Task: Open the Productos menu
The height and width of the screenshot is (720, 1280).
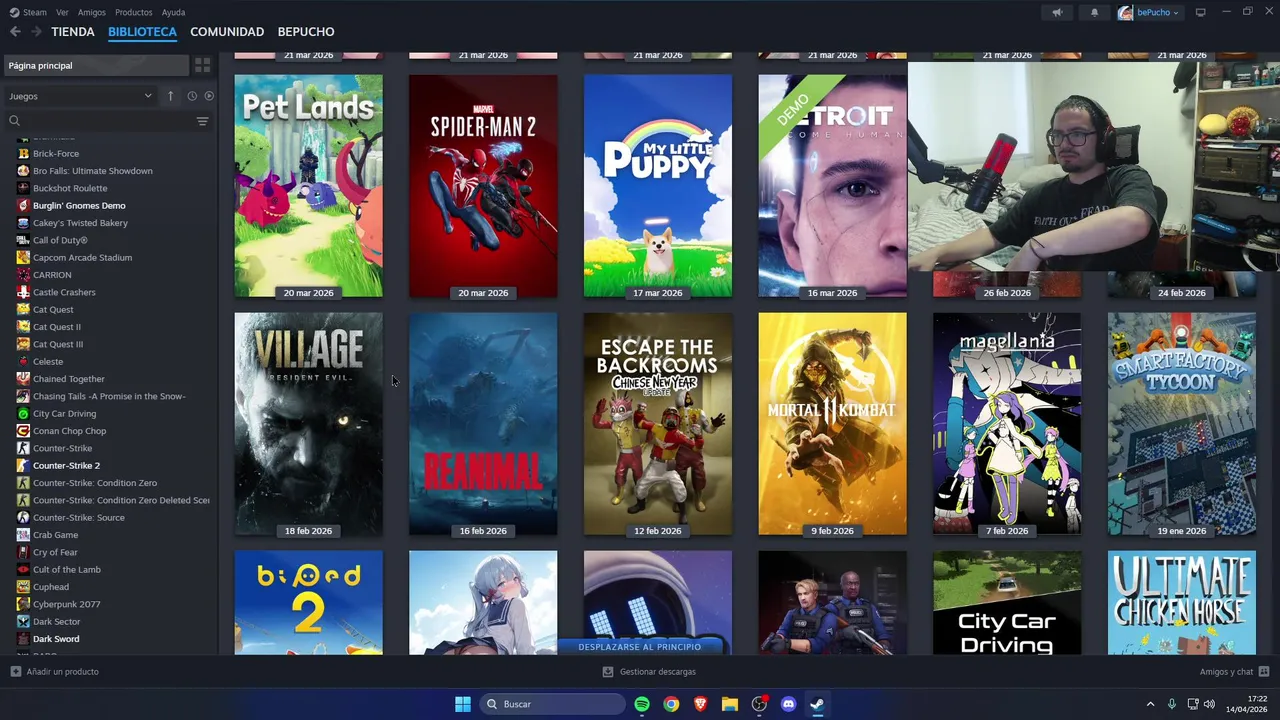Action: (x=134, y=12)
